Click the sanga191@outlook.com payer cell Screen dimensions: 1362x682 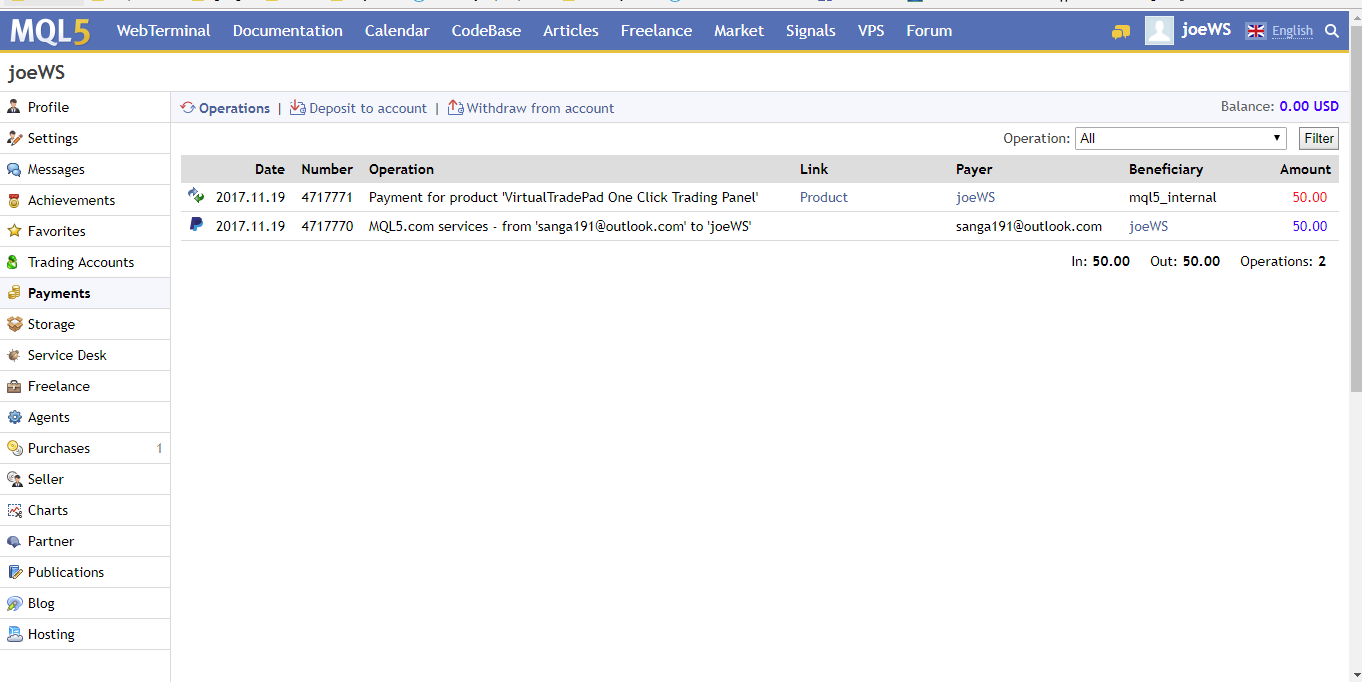(x=1029, y=226)
